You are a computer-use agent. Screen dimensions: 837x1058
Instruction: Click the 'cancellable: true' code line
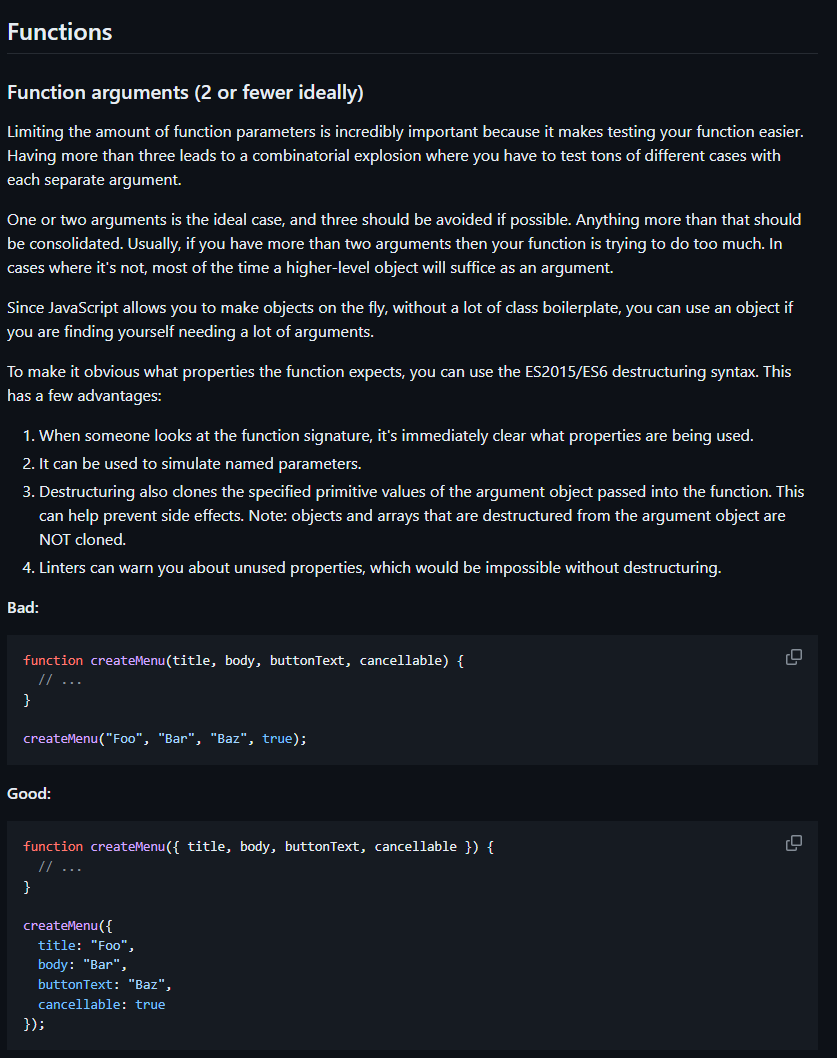point(102,1004)
